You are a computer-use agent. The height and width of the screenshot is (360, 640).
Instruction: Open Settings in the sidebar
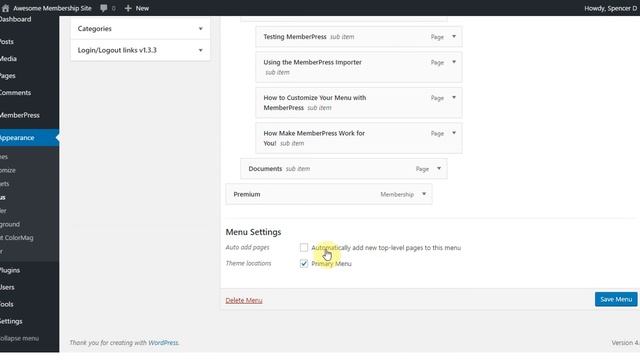11,321
